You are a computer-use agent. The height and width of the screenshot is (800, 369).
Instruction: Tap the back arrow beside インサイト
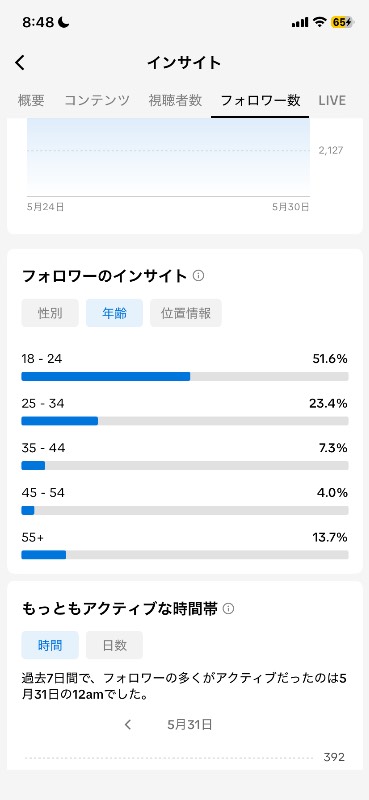20,63
